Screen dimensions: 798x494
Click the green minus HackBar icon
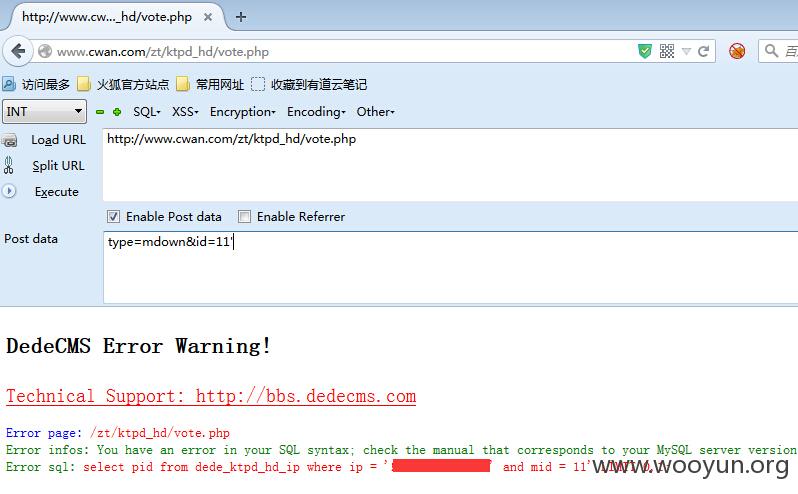(100, 112)
